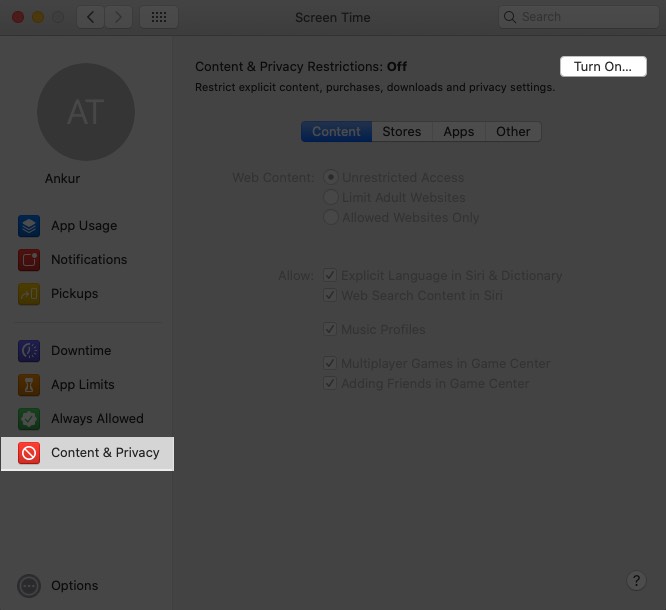Close the Screen Time window
The width and height of the screenshot is (666, 610).
(18, 17)
